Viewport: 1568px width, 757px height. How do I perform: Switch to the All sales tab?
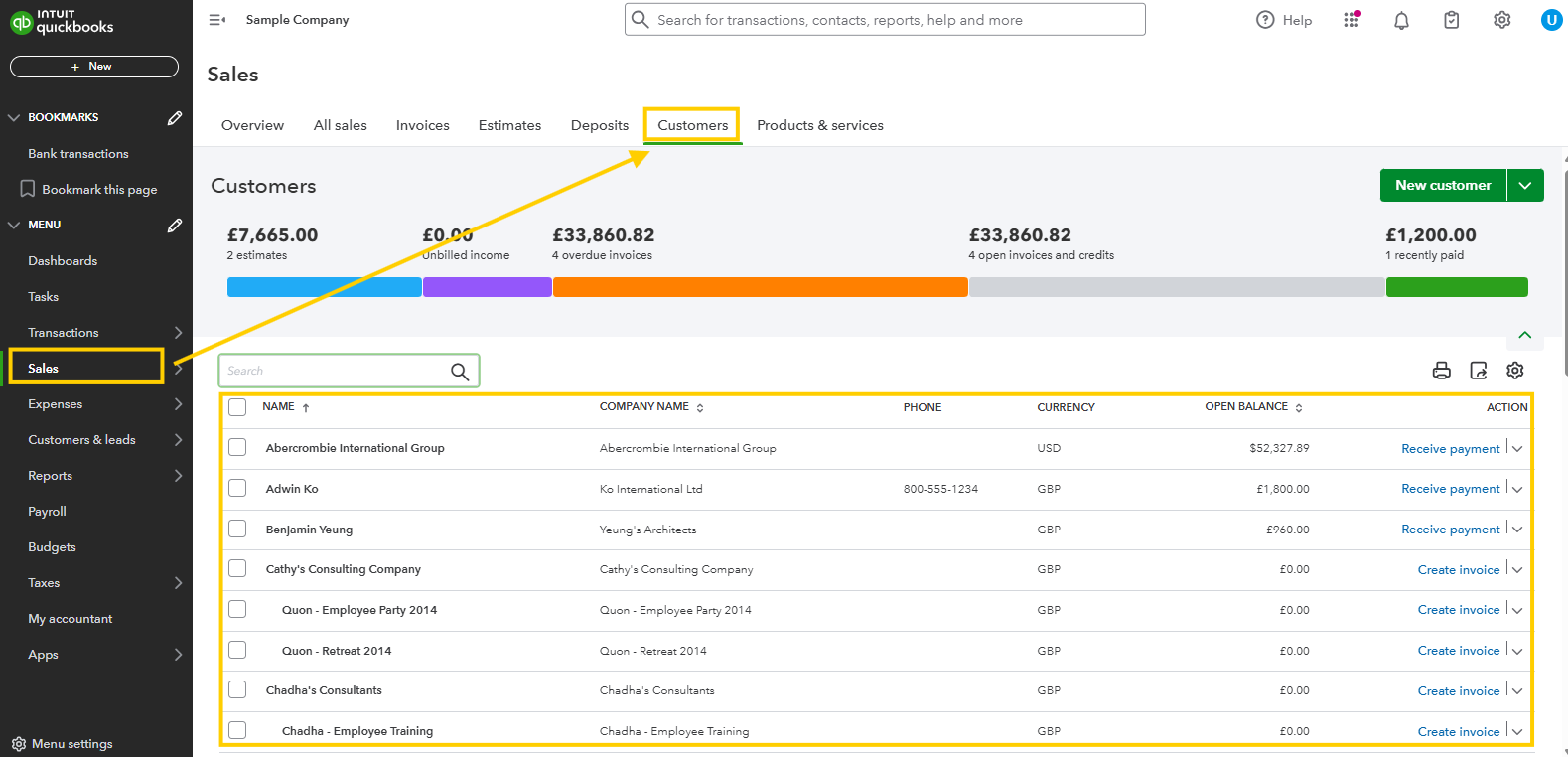click(341, 125)
